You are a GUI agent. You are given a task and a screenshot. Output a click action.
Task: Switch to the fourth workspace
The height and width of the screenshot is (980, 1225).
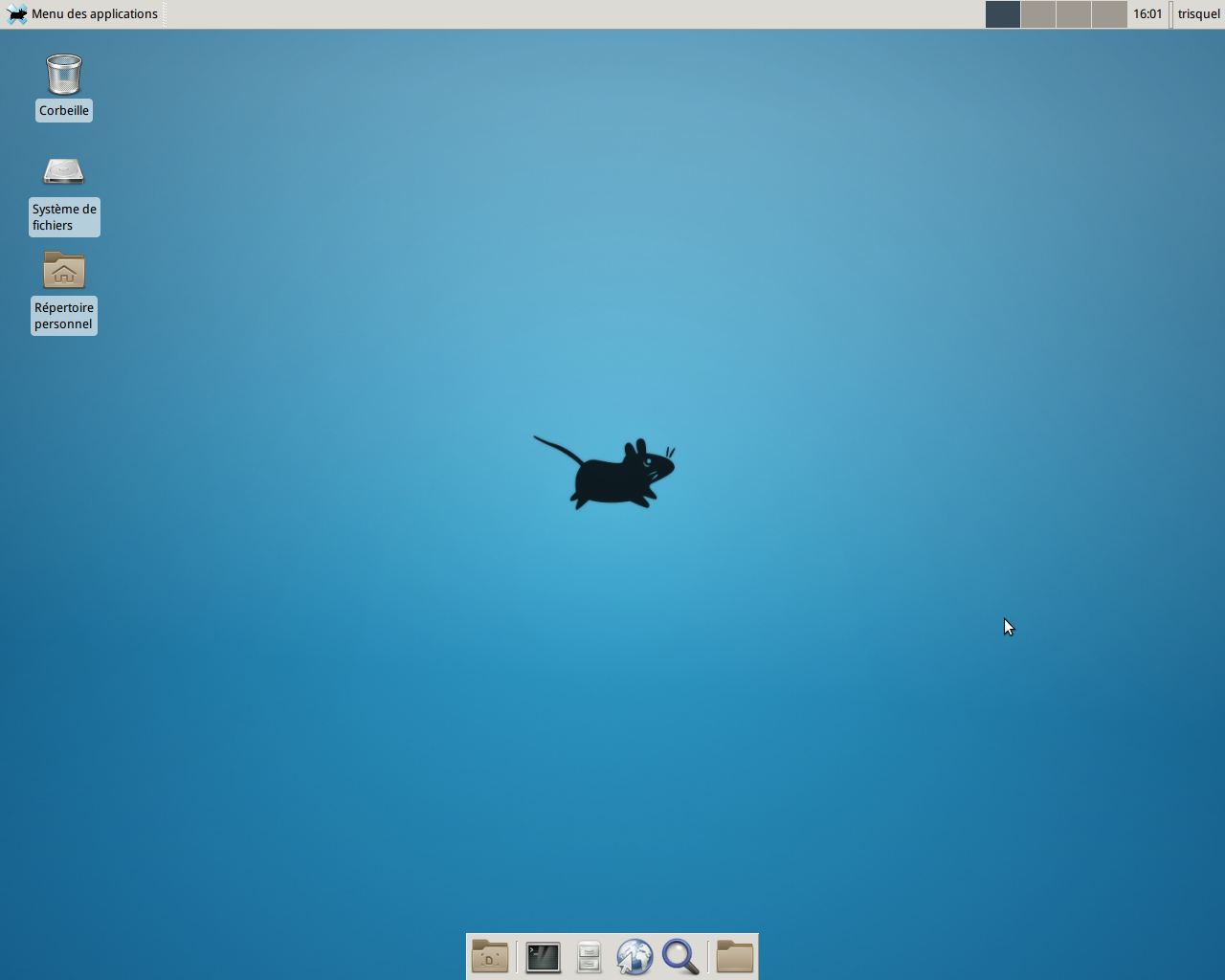[1109, 14]
